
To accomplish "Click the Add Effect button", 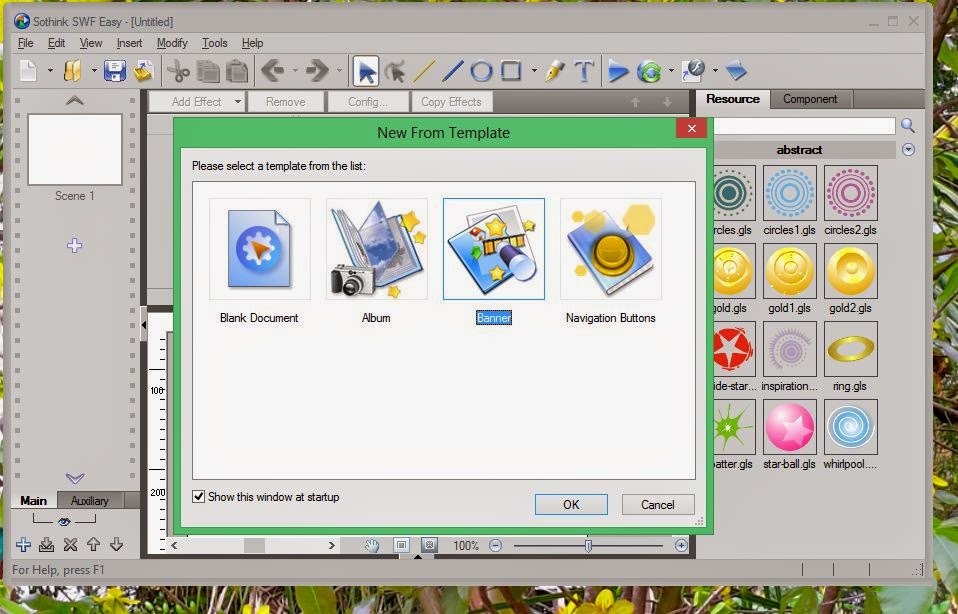I will 196,102.
